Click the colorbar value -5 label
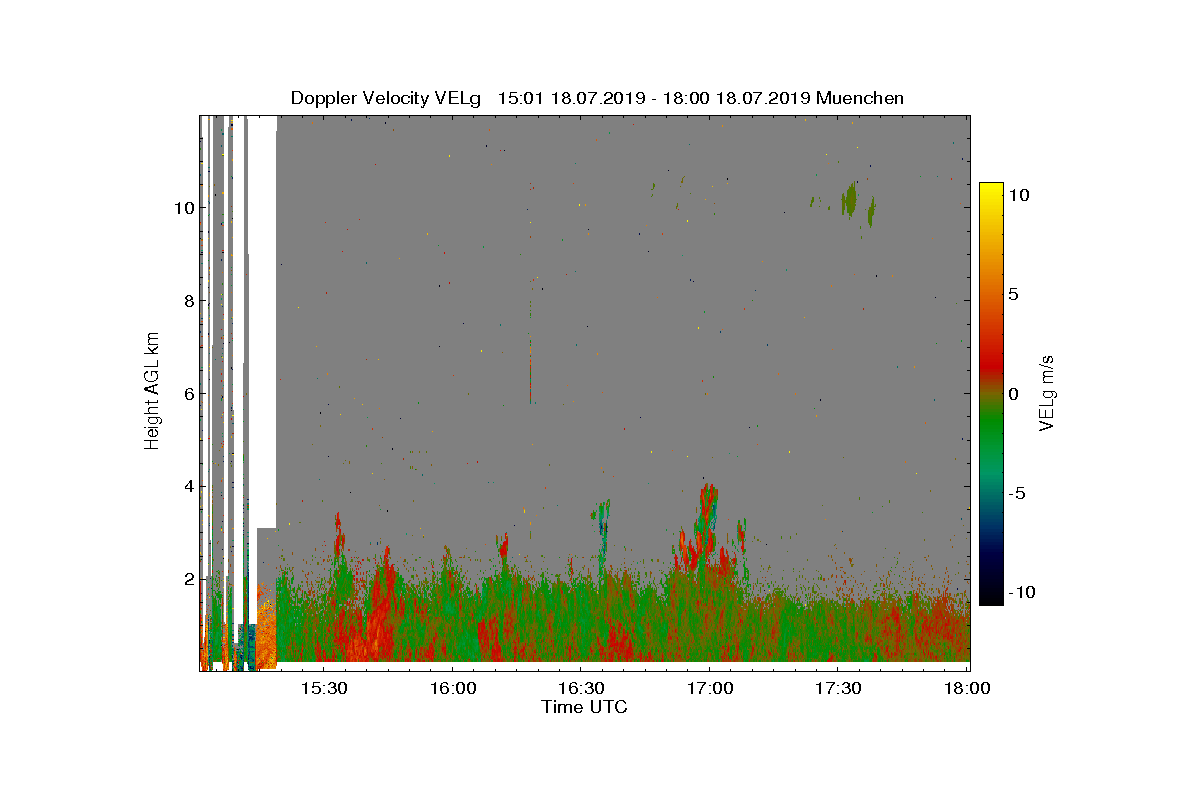The image size is (1200, 800). coord(1019,493)
